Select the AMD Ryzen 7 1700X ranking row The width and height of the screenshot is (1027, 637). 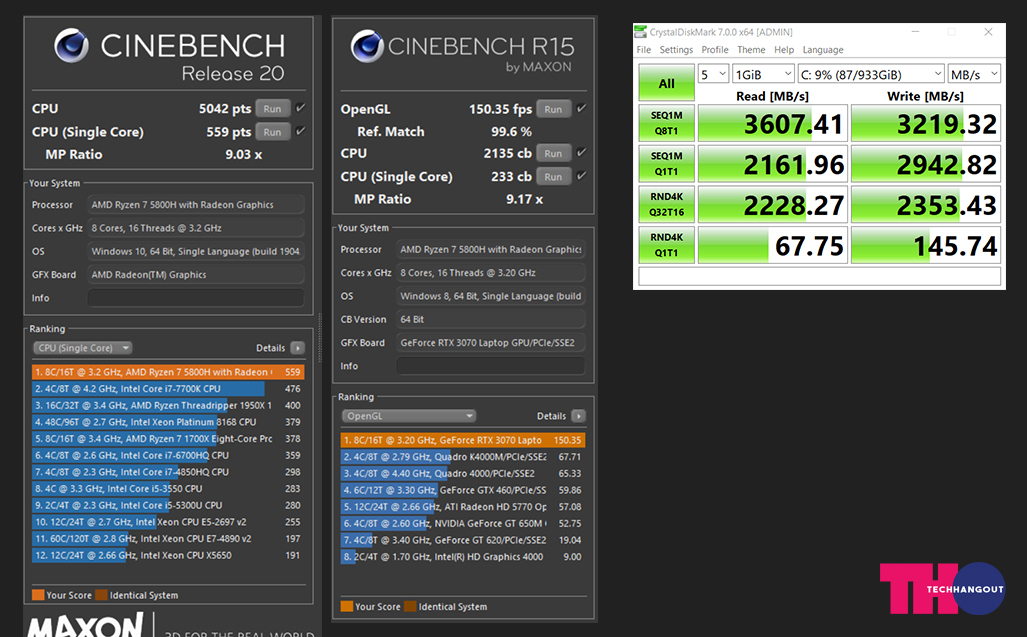(x=168, y=439)
